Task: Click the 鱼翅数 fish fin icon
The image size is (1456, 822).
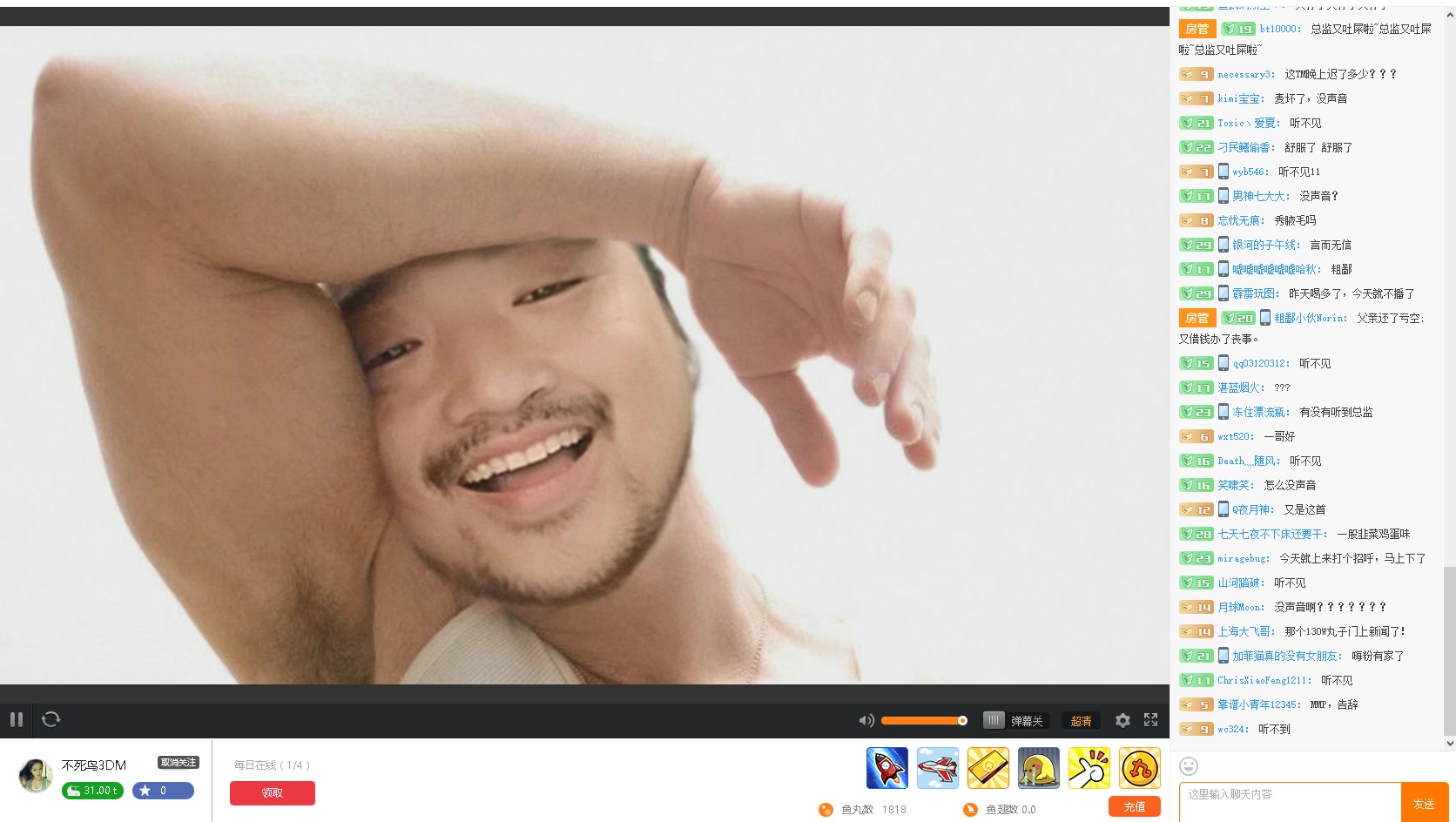Action: (970, 810)
